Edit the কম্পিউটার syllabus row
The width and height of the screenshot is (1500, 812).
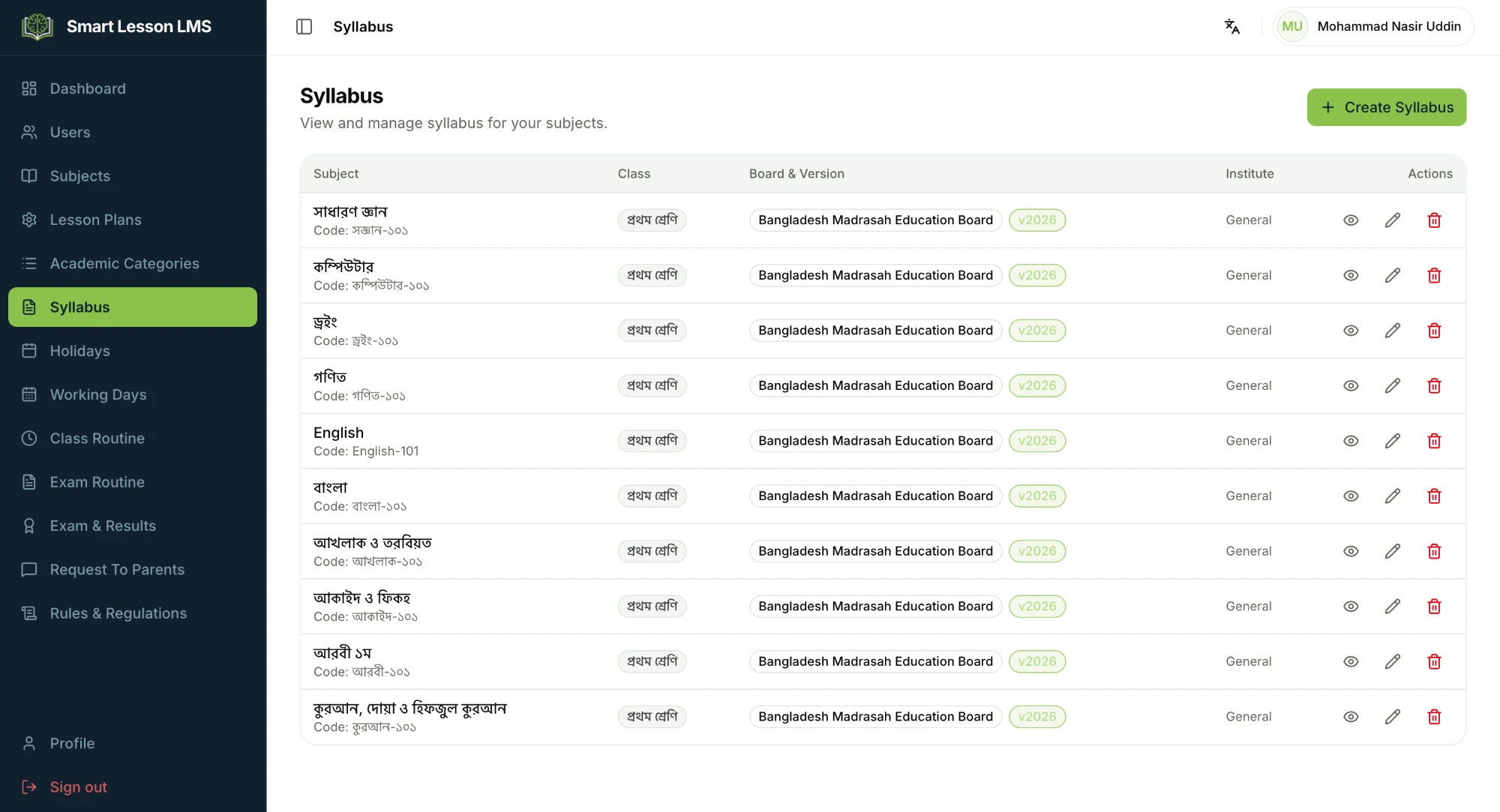point(1393,275)
